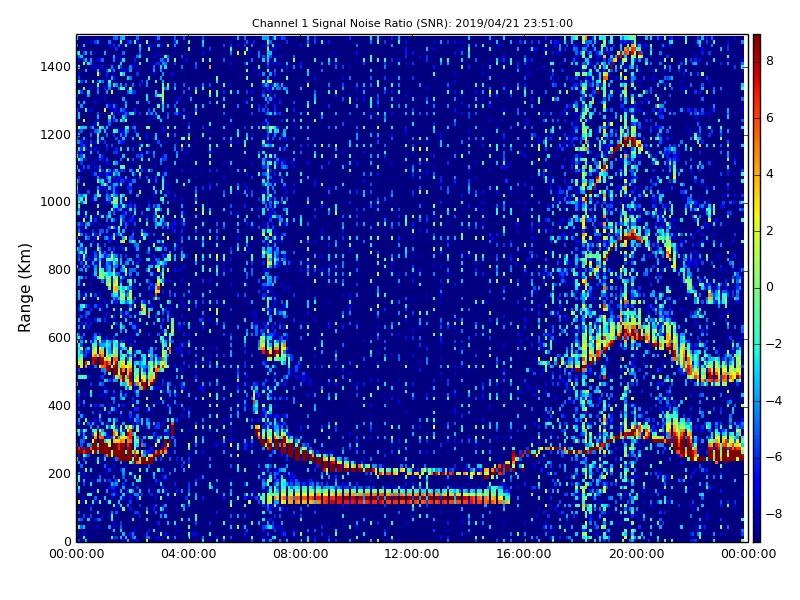This screenshot has height=600, width=800.
Task: Click the 1400 range tick label
Action: (56, 67)
